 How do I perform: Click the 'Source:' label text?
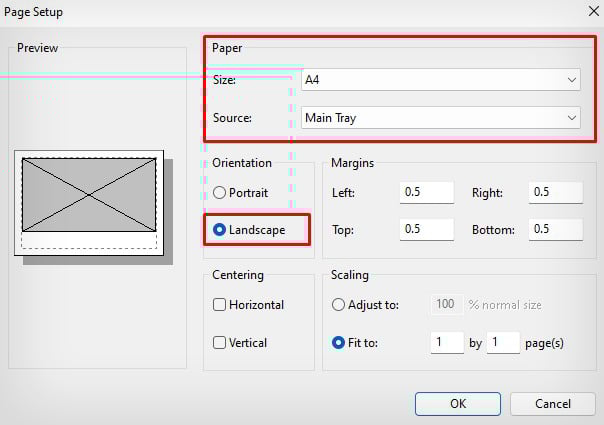click(232, 118)
